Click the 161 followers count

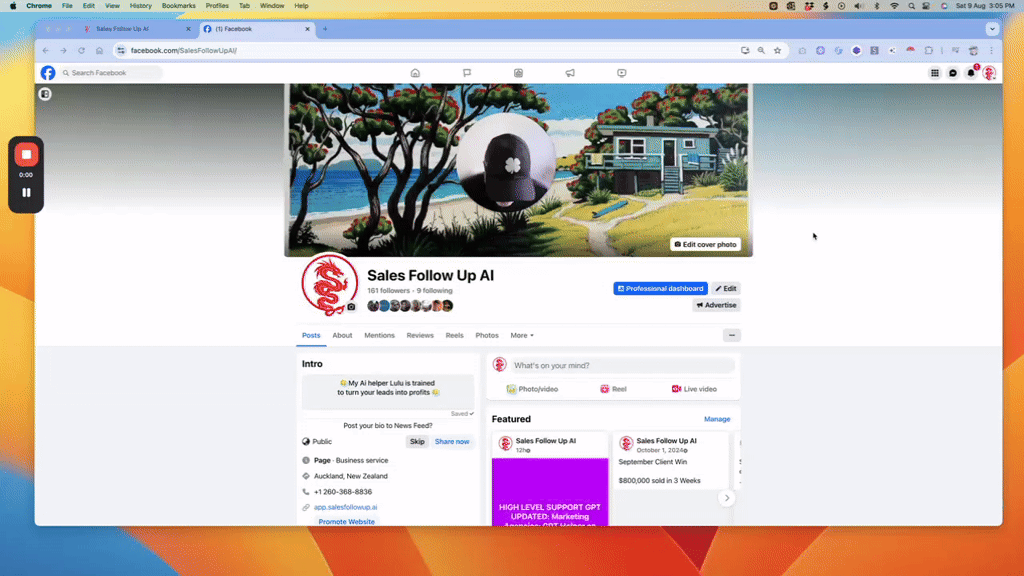coord(388,291)
